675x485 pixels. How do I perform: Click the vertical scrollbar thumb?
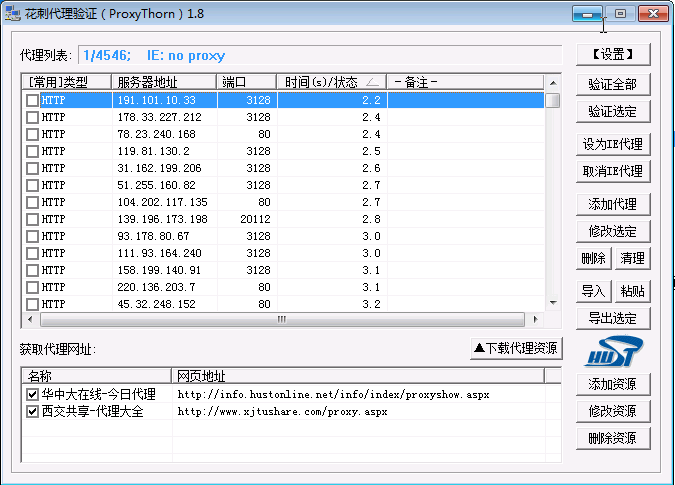coord(553,100)
